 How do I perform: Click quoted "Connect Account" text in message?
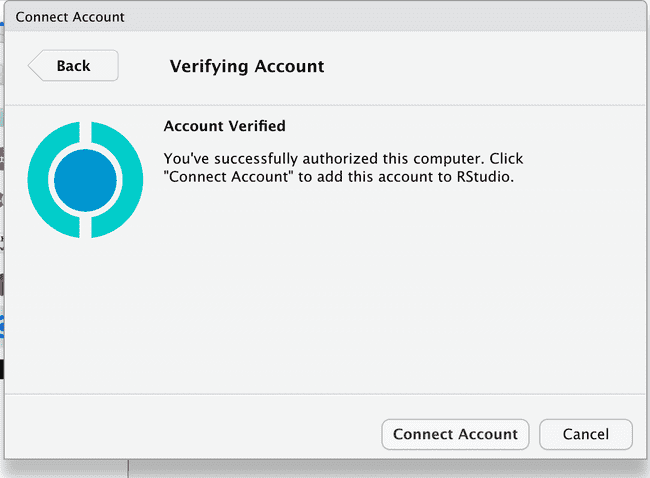pyautogui.click(x=228, y=177)
